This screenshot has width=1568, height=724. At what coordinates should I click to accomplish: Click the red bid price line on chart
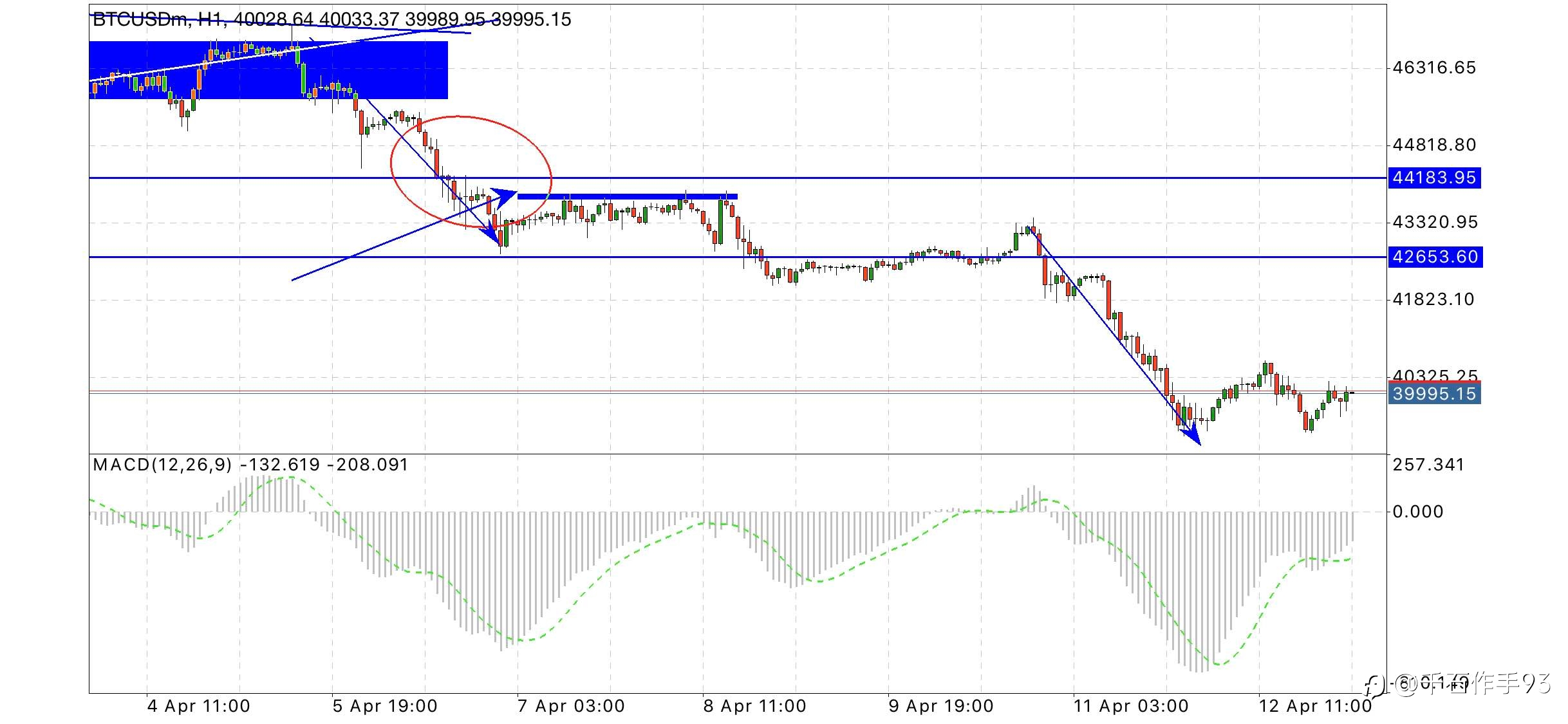(x=738, y=390)
